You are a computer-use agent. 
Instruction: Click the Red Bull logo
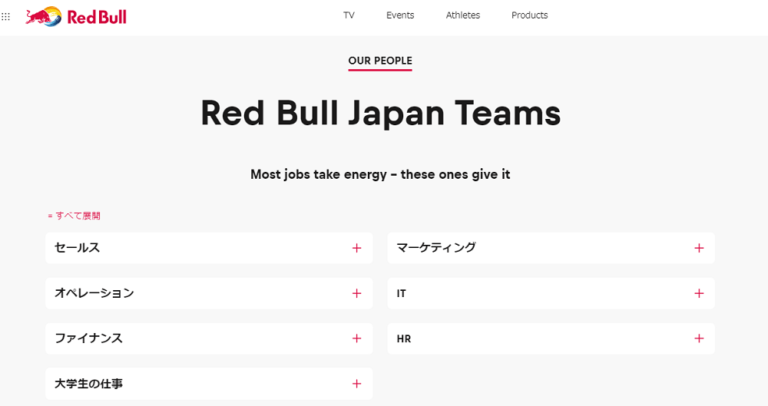76,16
